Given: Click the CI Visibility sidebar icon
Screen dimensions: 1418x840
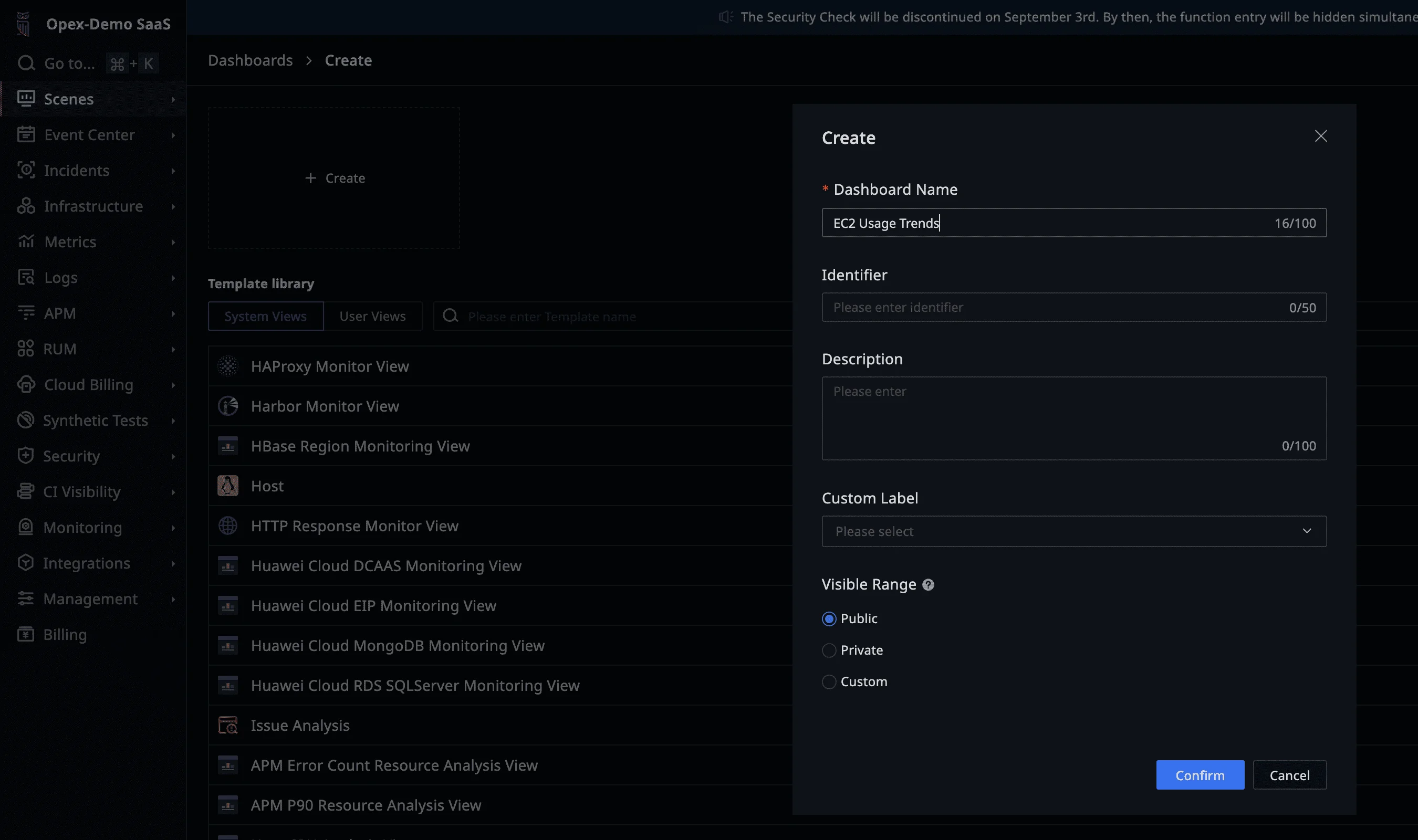Looking at the screenshot, I should (x=26, y=491).
